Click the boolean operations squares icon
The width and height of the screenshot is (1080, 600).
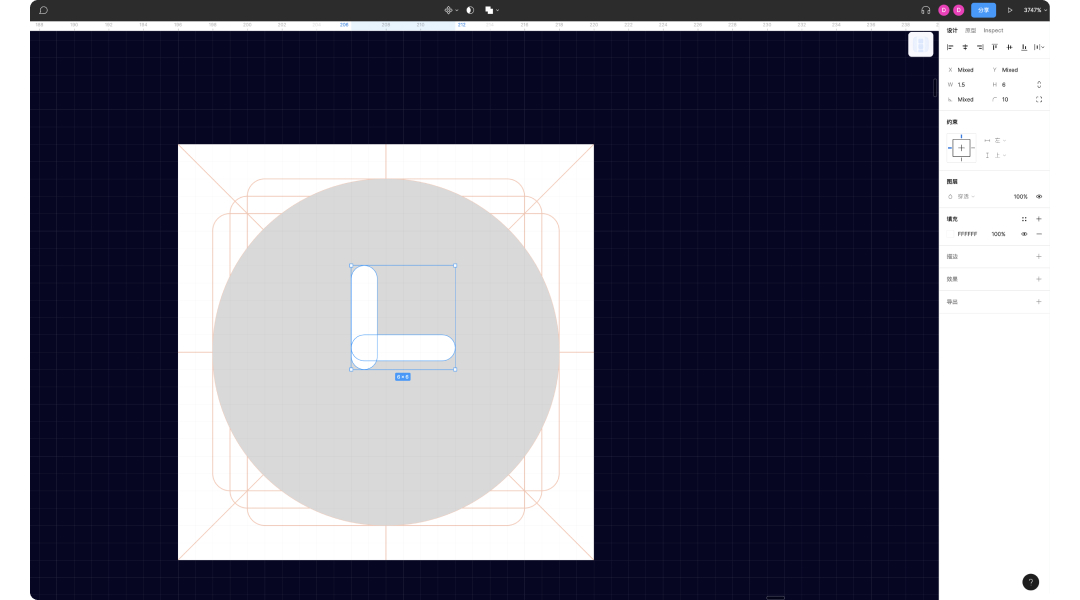(489, 10)
